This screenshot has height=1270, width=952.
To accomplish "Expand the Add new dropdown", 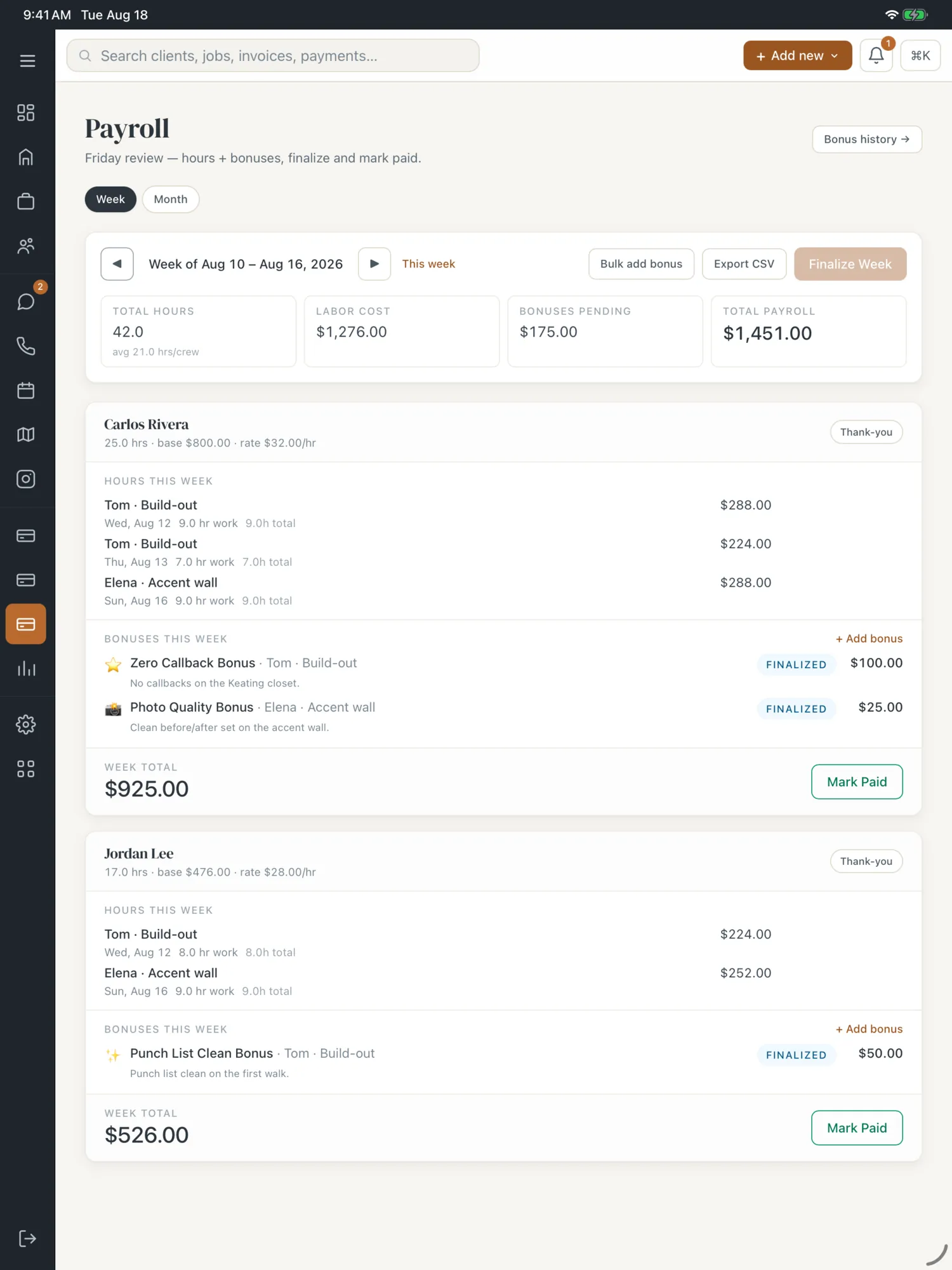I will [798, 56].
